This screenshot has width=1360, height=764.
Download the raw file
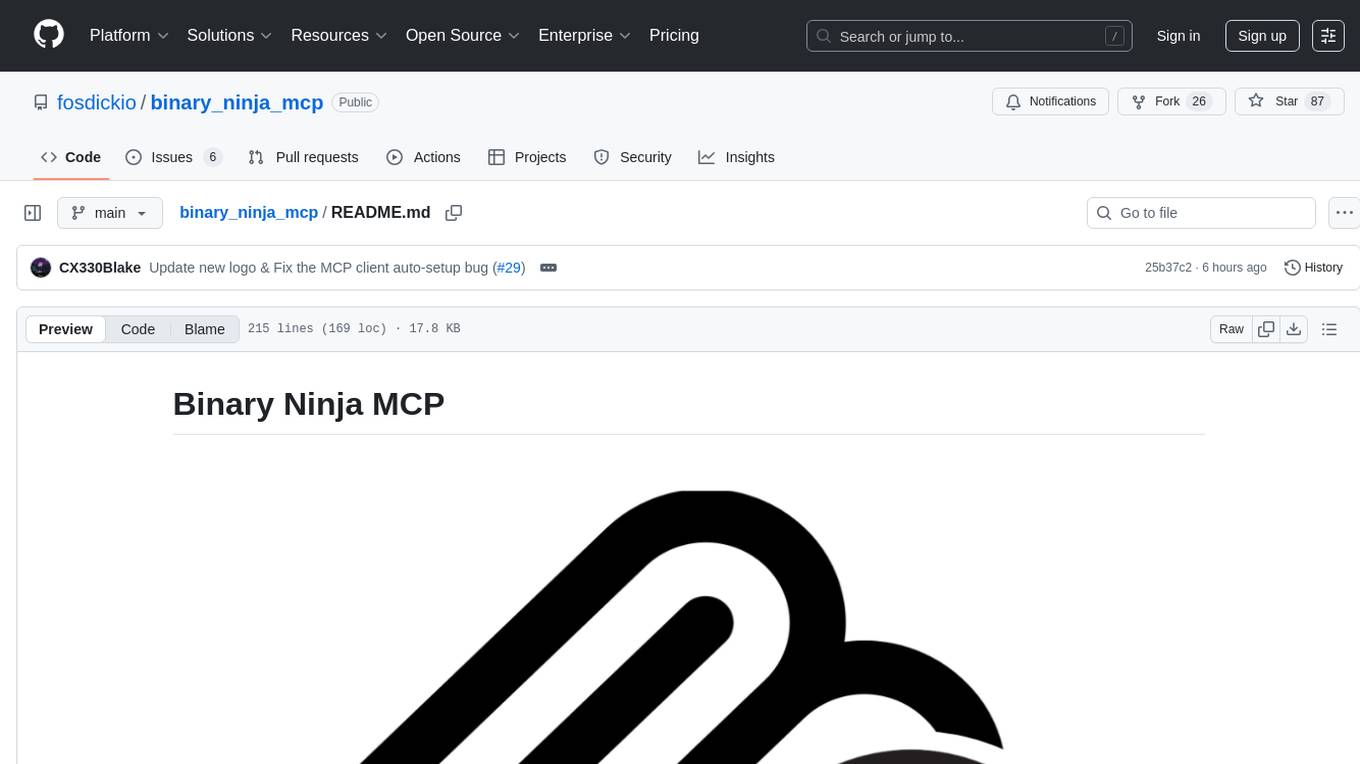pyautogui.click(x=1293, y=329)
